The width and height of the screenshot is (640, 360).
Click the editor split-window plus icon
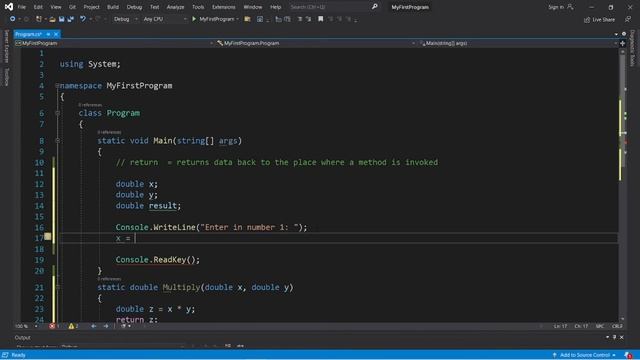tap(622, 43)
